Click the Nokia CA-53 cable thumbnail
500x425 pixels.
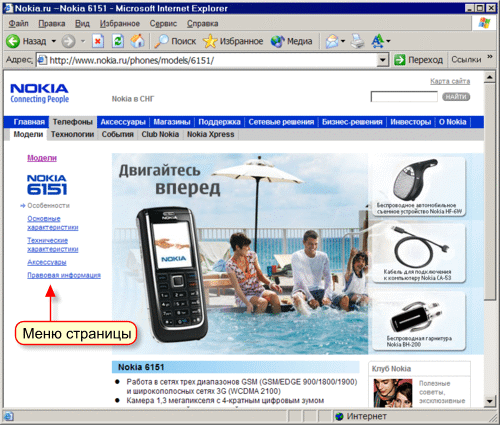(x=419, y=253)
